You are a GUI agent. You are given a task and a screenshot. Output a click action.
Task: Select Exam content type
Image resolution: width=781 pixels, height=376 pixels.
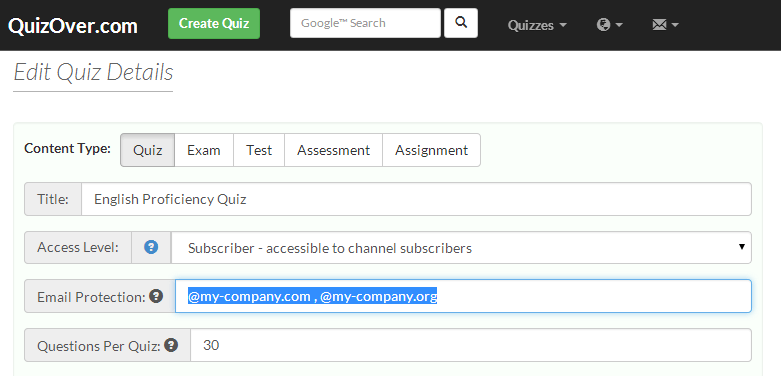pos(204,150)
